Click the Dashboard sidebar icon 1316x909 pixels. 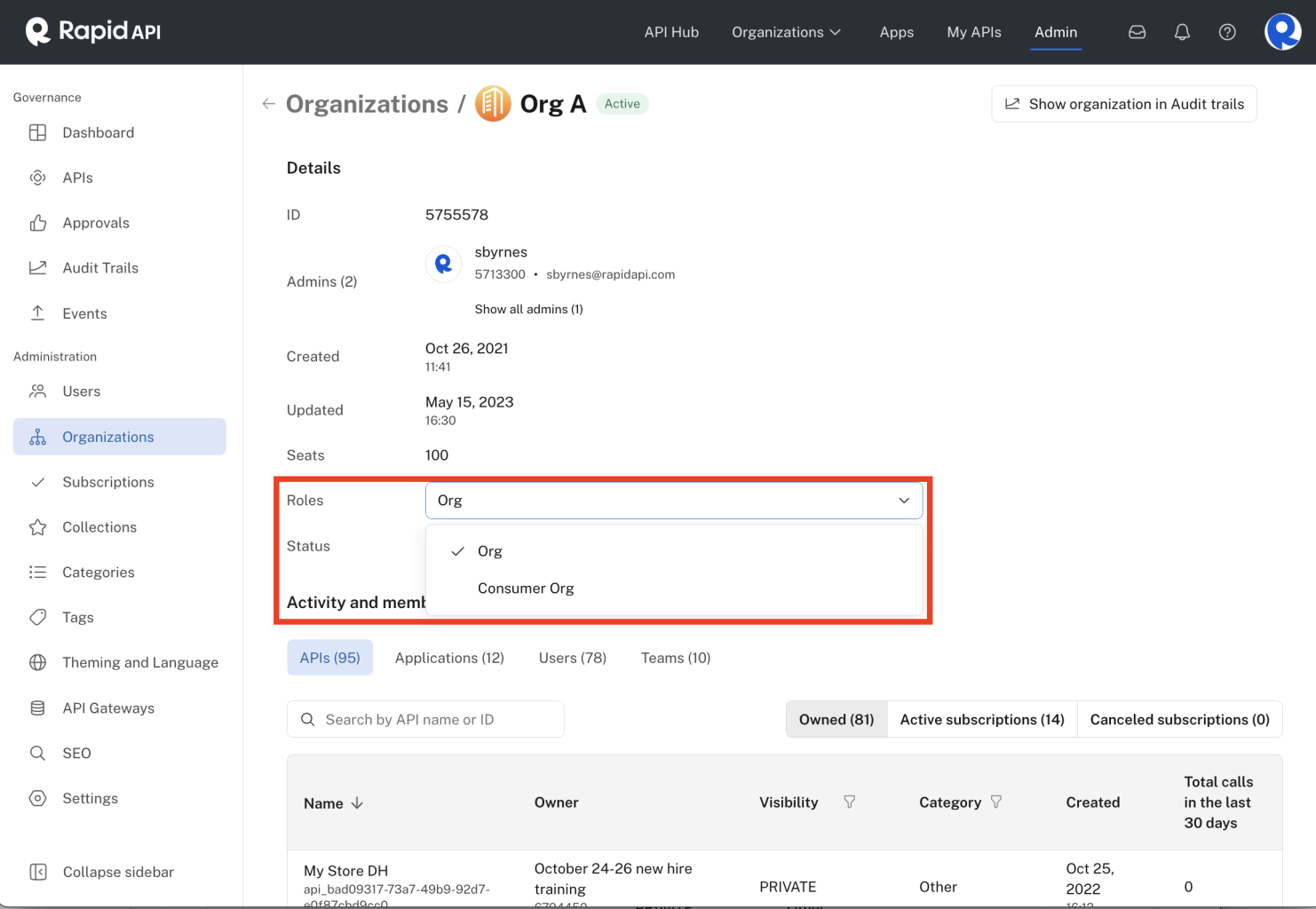[x=37, y=132]
